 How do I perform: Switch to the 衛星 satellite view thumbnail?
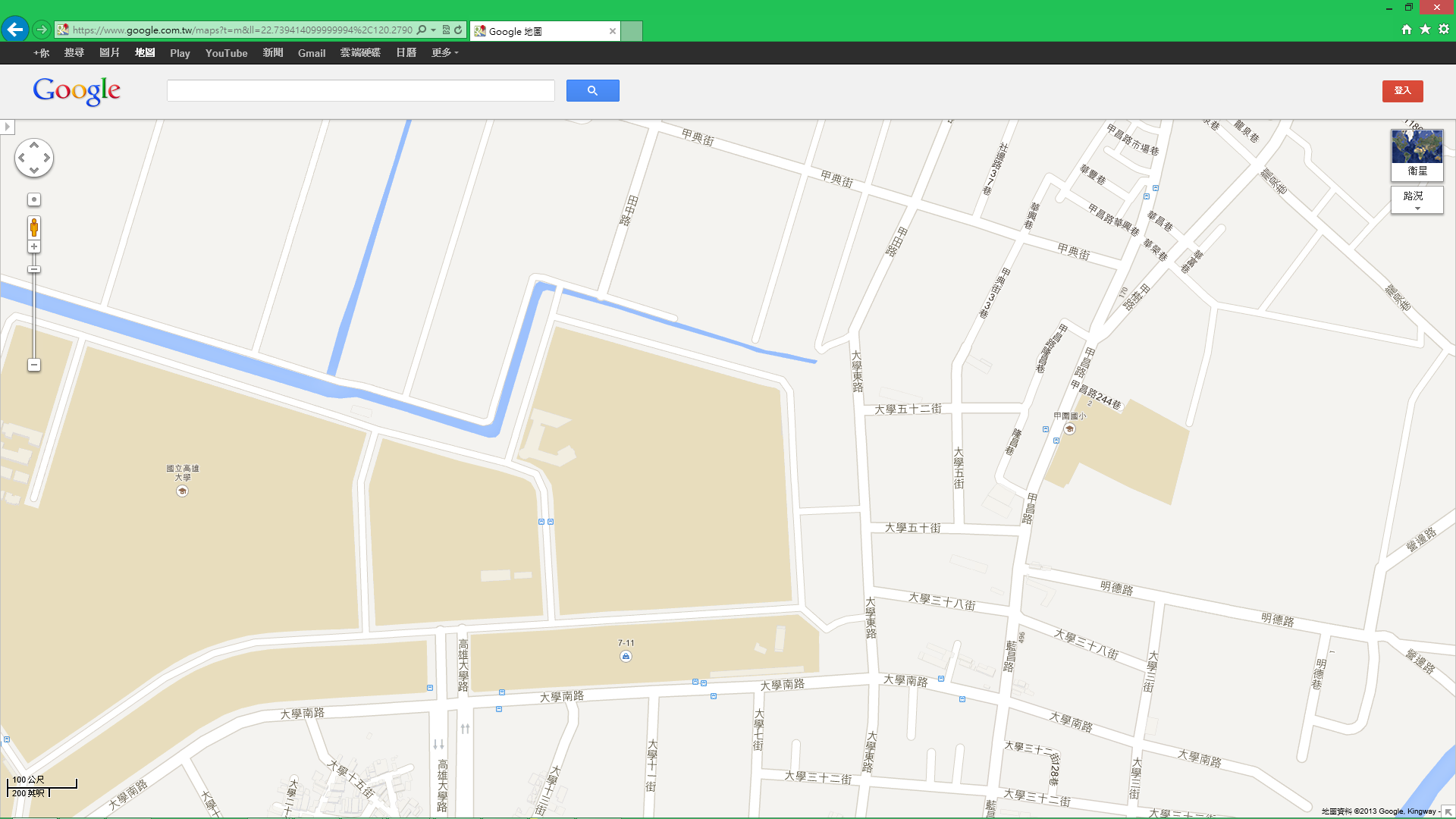(1417, 154)
